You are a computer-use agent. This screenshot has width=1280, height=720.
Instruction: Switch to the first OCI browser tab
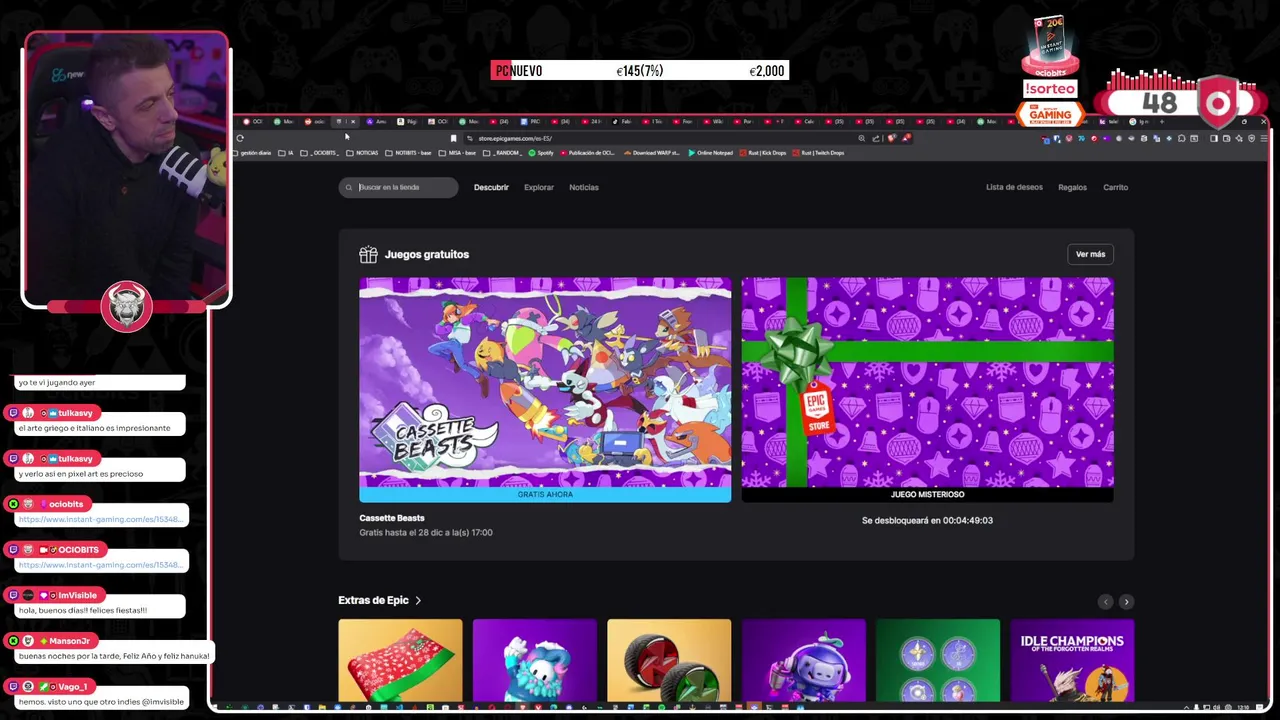[x=254, y=121]
